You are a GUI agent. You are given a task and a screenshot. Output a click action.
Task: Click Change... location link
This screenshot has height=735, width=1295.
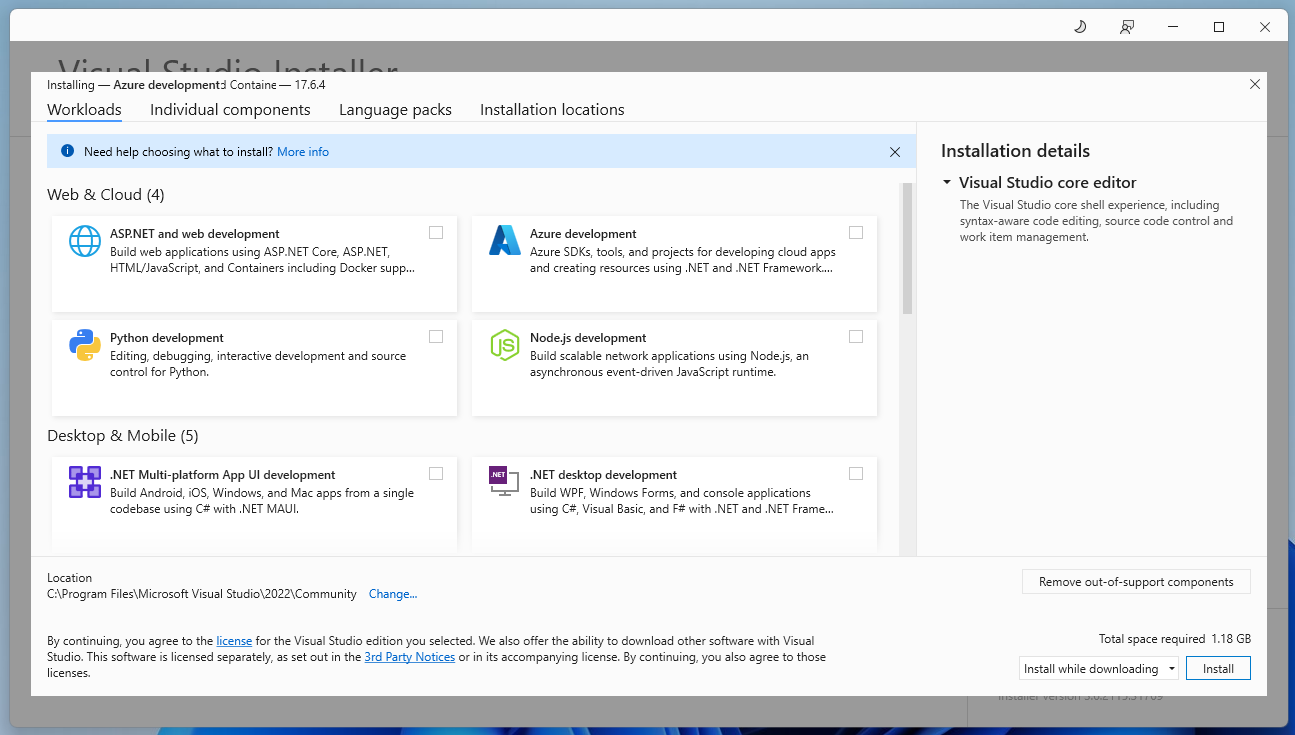[393, 594]
